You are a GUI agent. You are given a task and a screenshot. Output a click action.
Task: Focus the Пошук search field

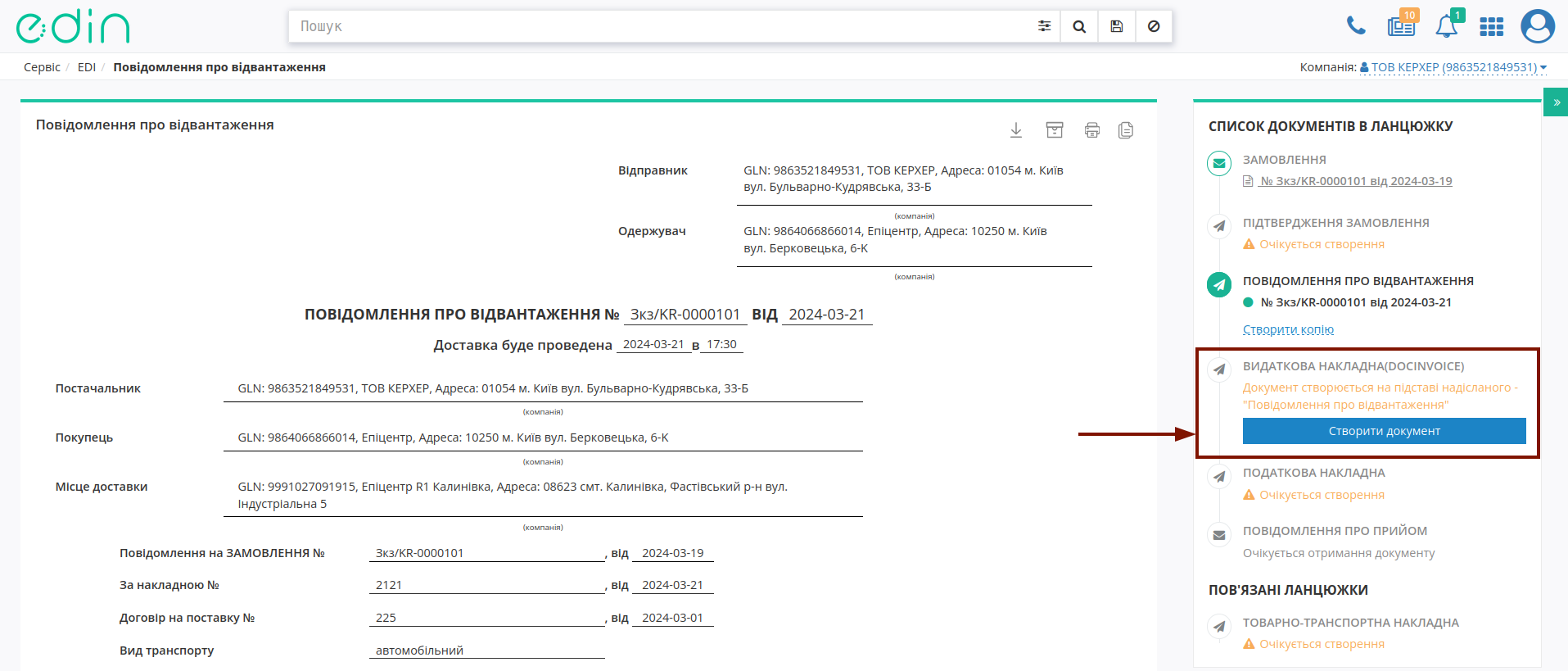tap(659, 26)
